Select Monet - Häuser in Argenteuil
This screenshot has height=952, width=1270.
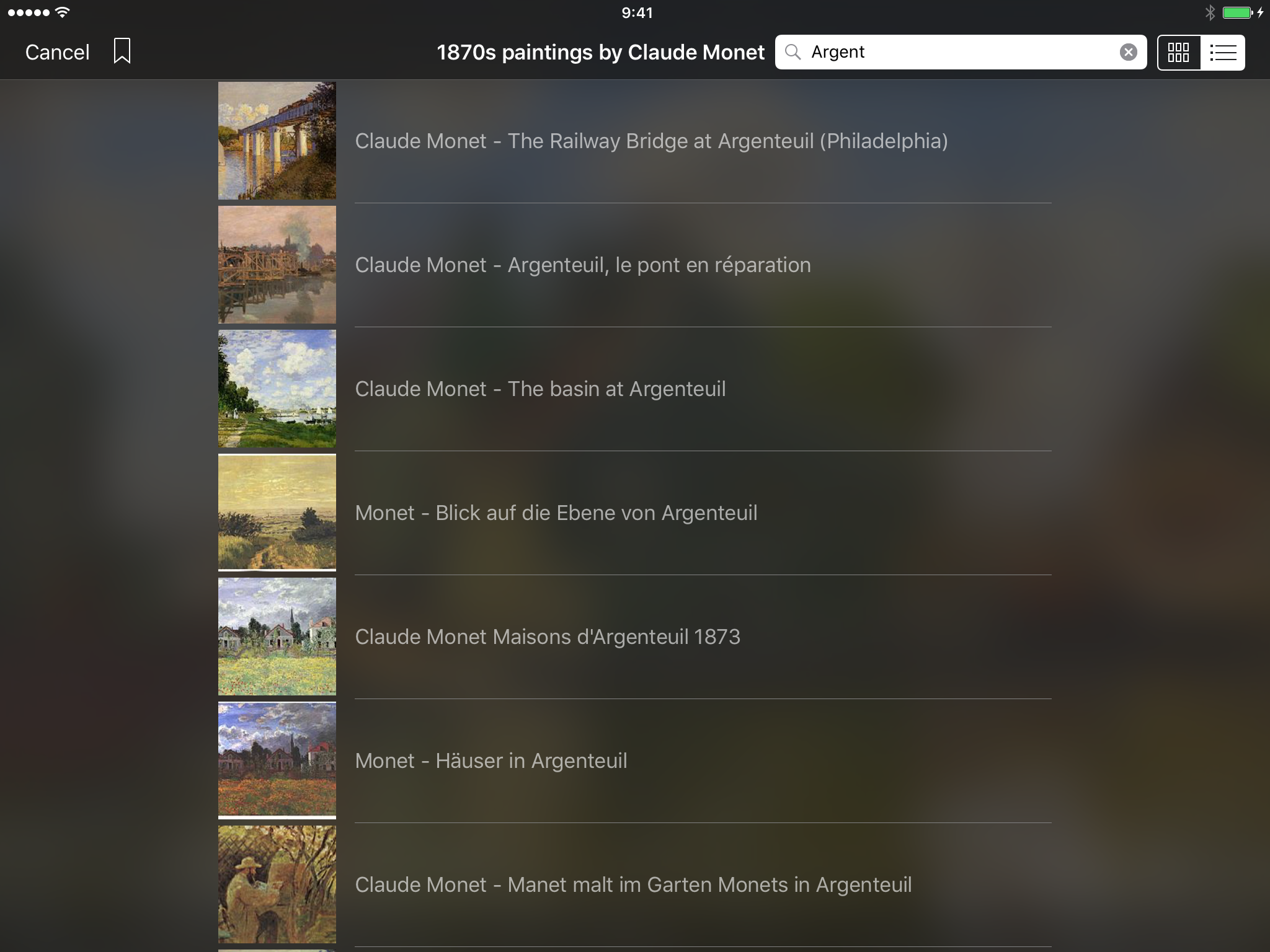[x=491, y=760]
